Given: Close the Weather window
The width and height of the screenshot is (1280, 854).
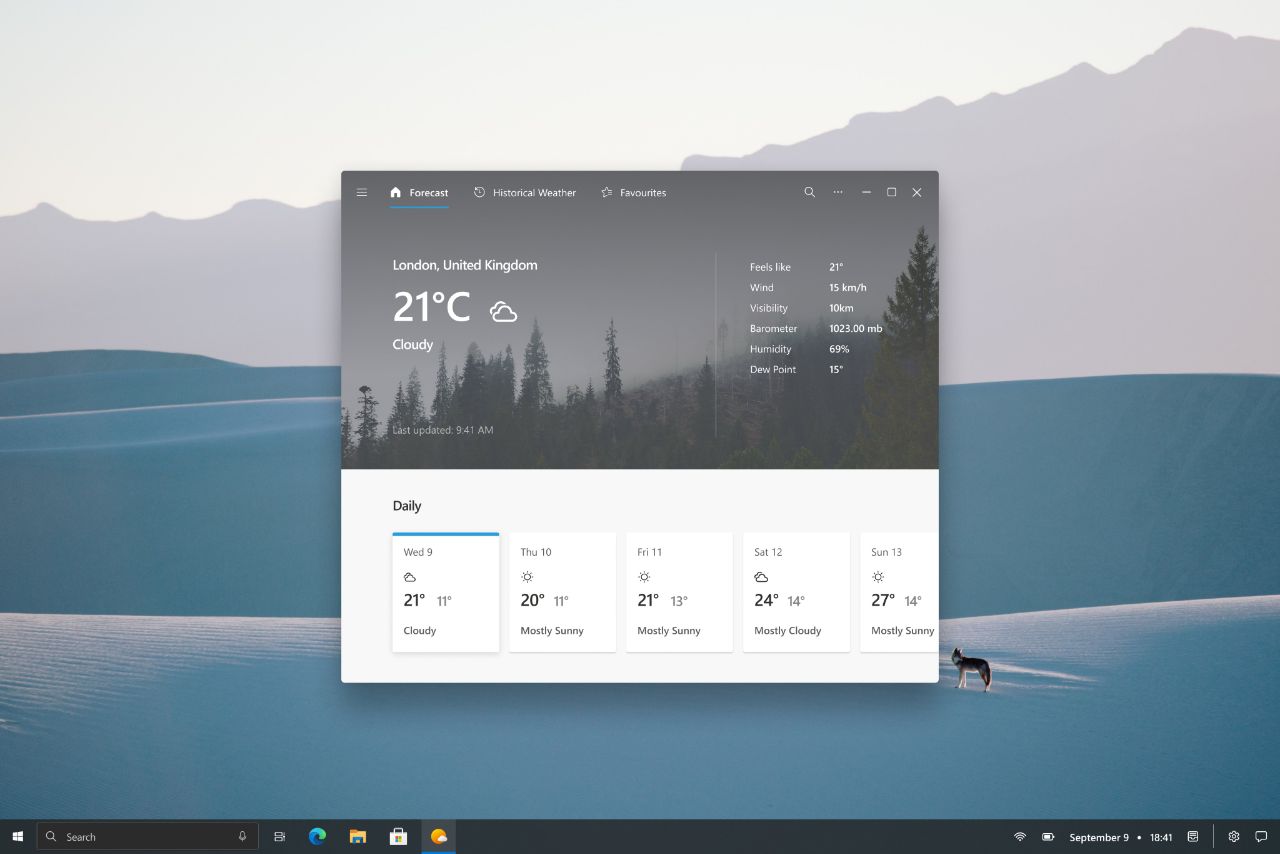Looking at the screenshot, I should pyautogui.click(x=917, y=193).
